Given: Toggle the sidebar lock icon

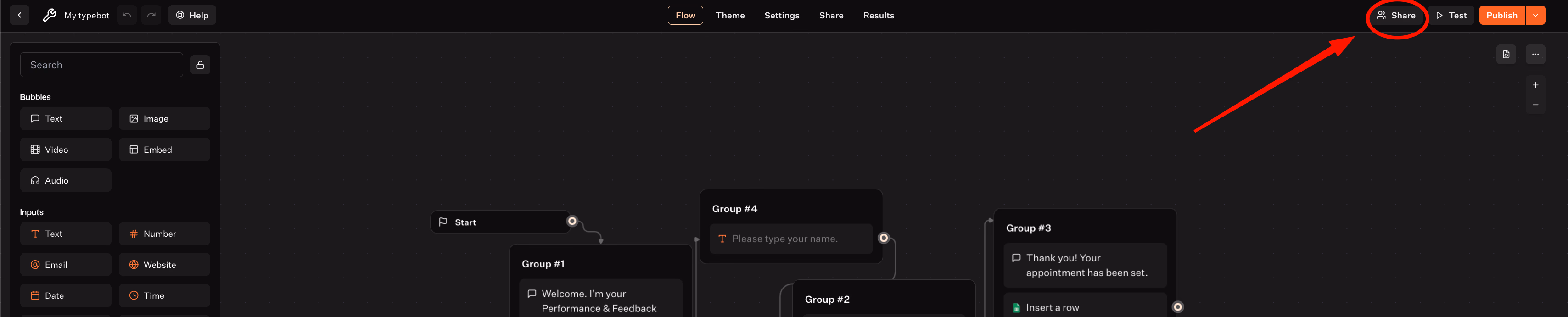Looking at the screenshot, I should tap(200, 65).
